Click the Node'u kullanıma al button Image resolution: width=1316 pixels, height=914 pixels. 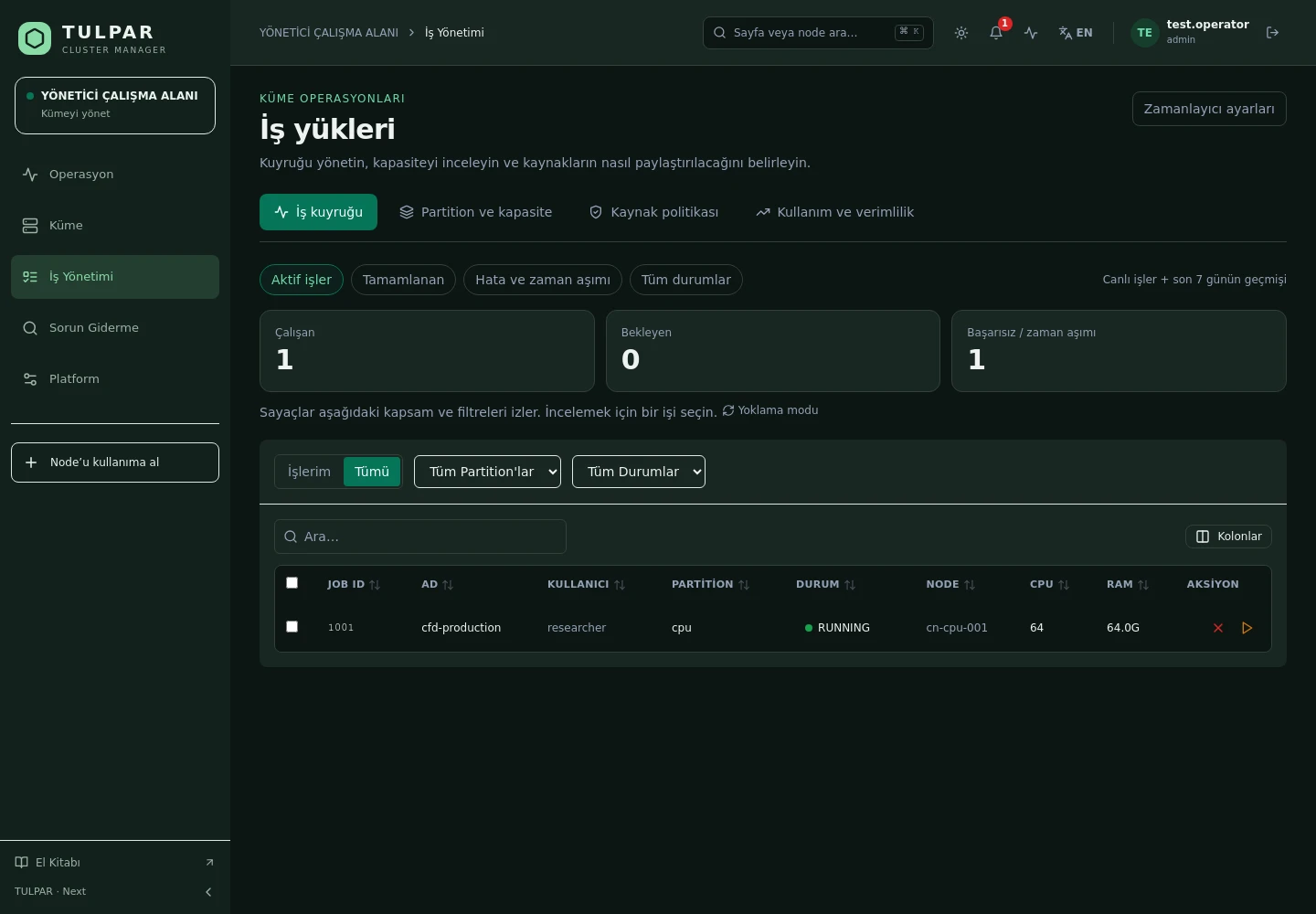point(115,462)
